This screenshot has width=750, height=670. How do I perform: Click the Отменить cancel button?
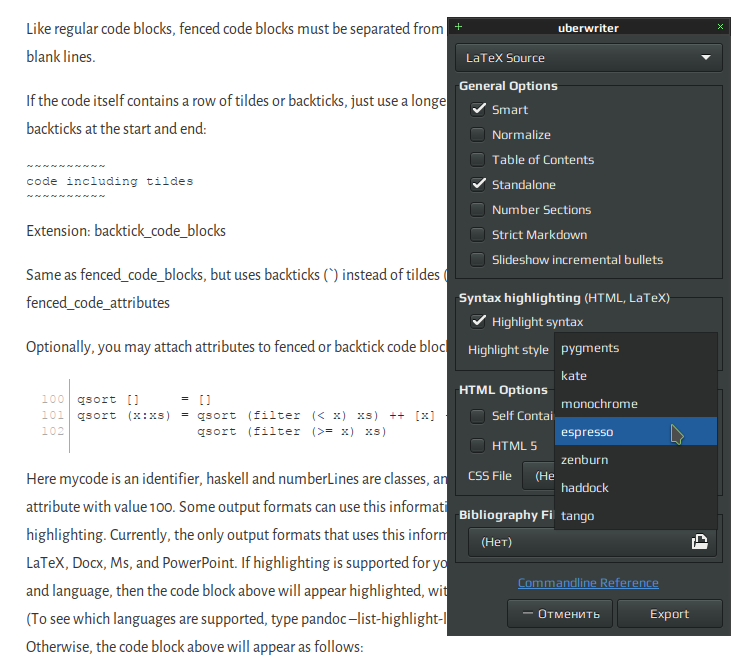click(x=560, y=614)
